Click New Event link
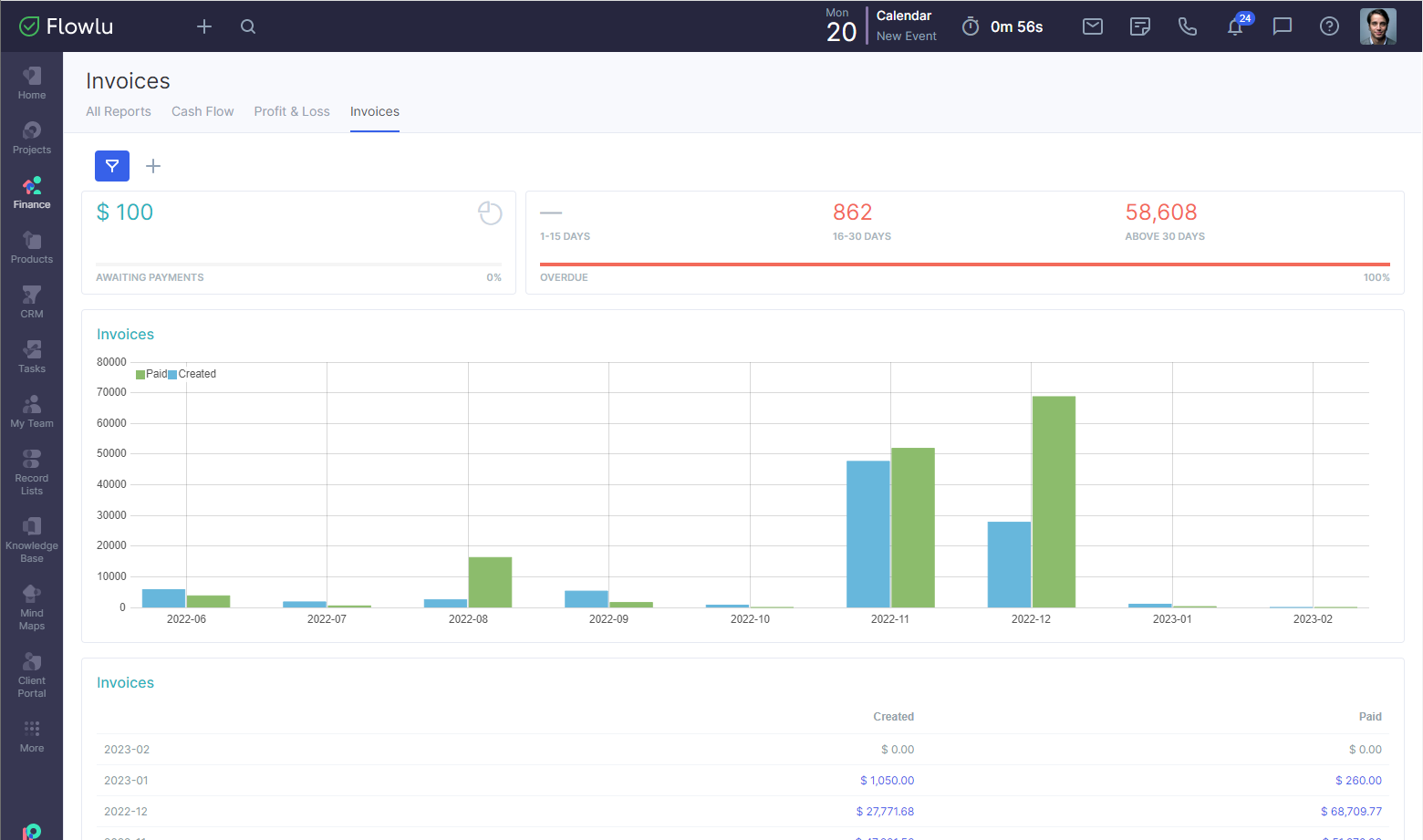This screenshot has width=1423, height=840. [907, 36]
